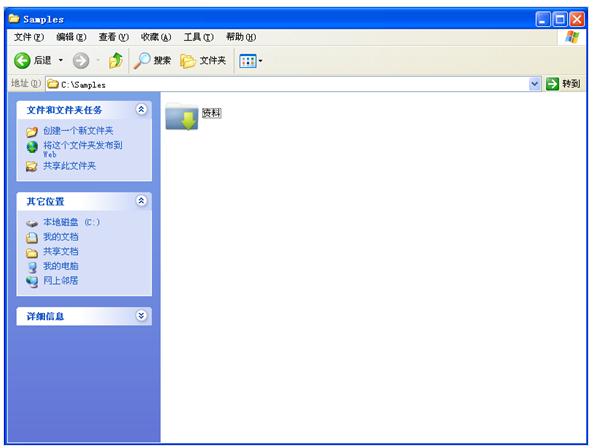Go up one folder level icon

[116, 60]
